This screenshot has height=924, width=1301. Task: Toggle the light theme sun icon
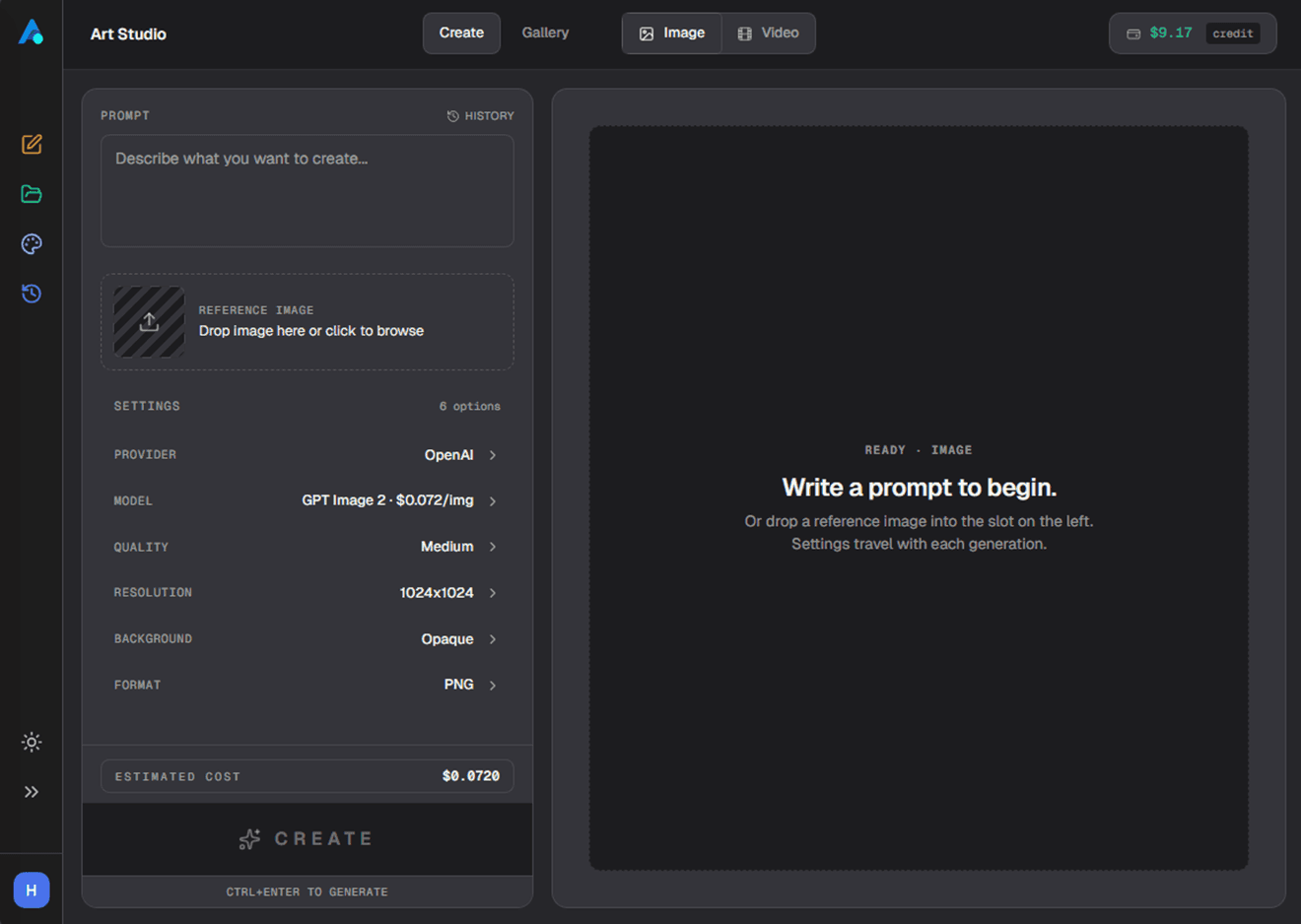coord(32,742)
